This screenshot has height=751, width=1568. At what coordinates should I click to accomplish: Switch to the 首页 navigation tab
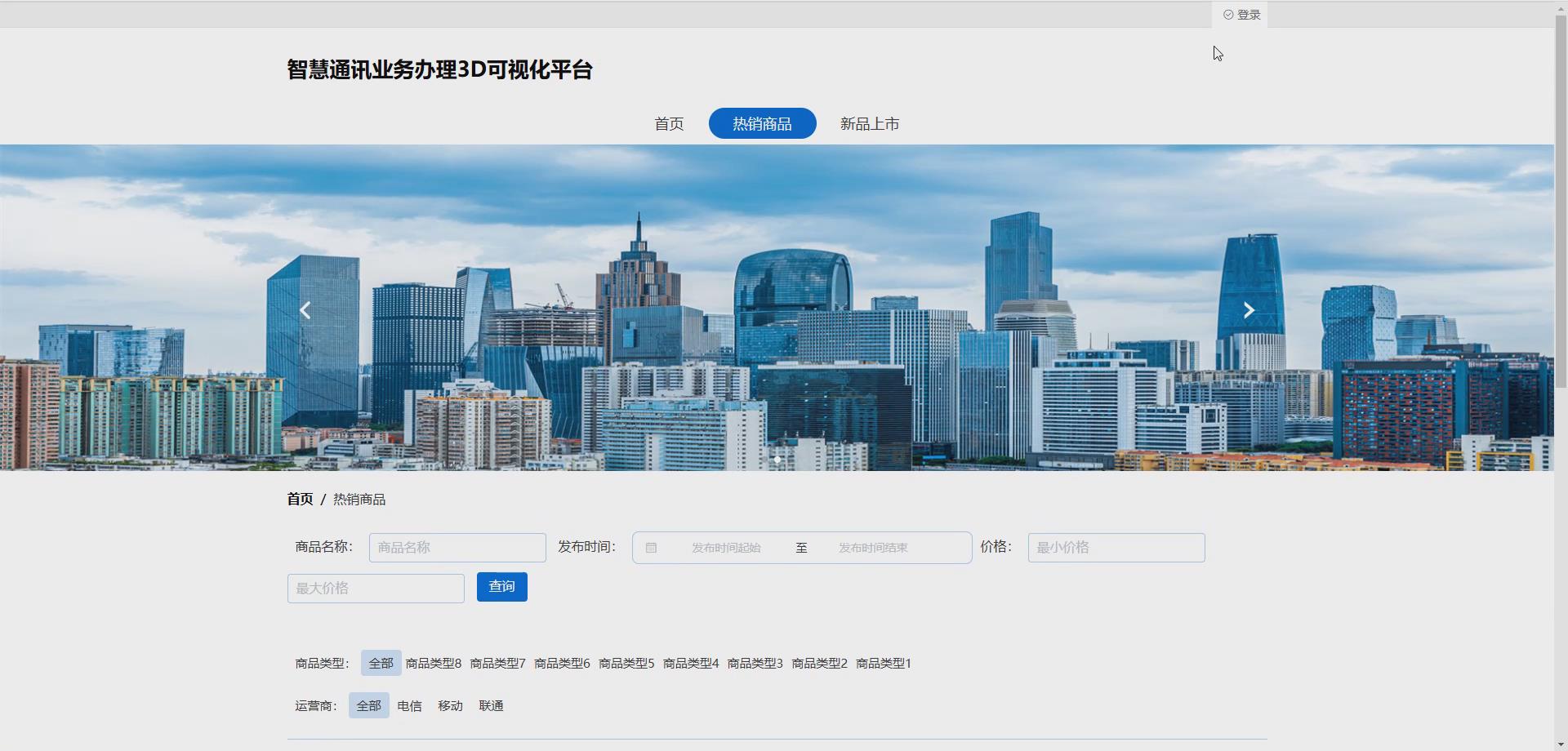669,123
